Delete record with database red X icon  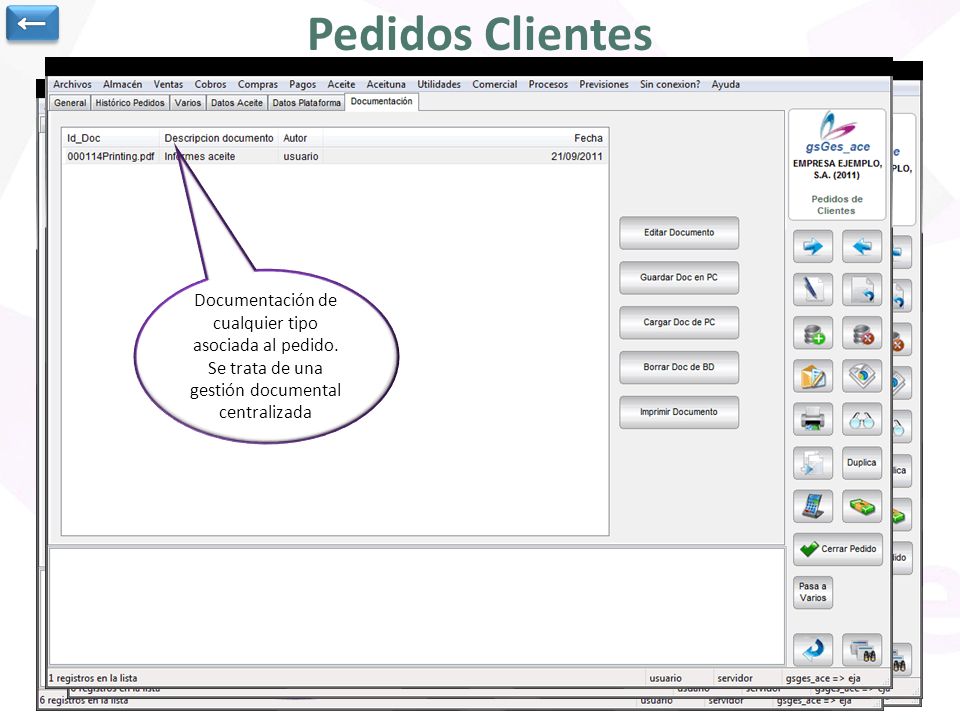click(861, 333)
